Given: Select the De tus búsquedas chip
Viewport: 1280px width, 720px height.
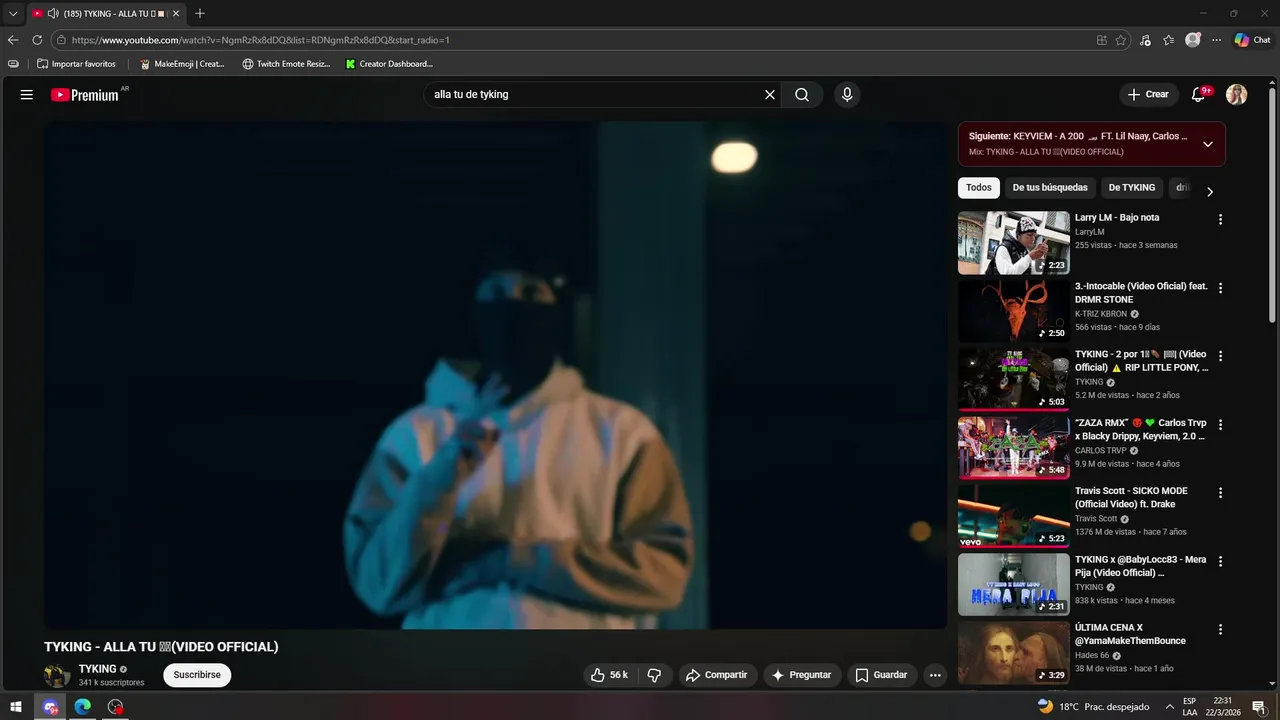Looking at the screenshot, I should 1050,188.
